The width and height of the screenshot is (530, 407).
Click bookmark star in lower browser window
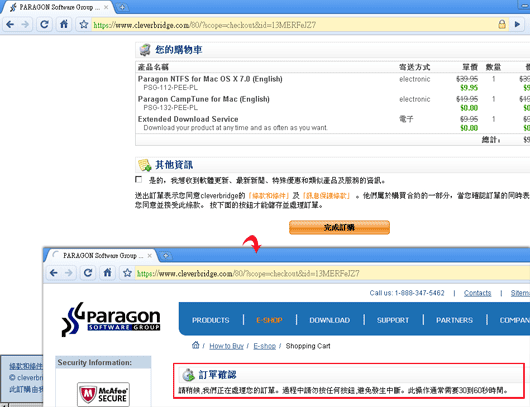point(127,272)
